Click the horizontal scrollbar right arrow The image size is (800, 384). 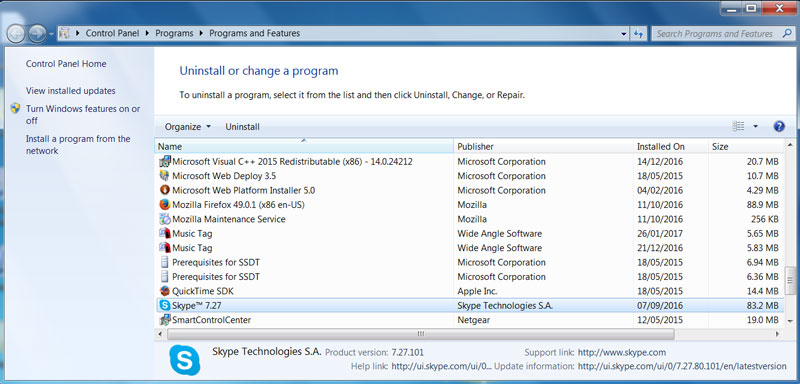pos(778,334)
